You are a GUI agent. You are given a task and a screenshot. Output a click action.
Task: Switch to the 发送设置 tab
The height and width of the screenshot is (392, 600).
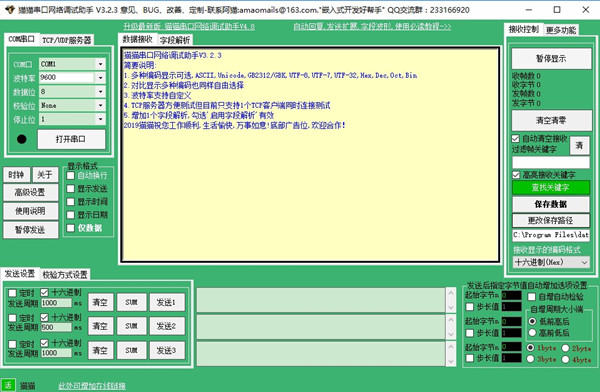pos(20,273)
